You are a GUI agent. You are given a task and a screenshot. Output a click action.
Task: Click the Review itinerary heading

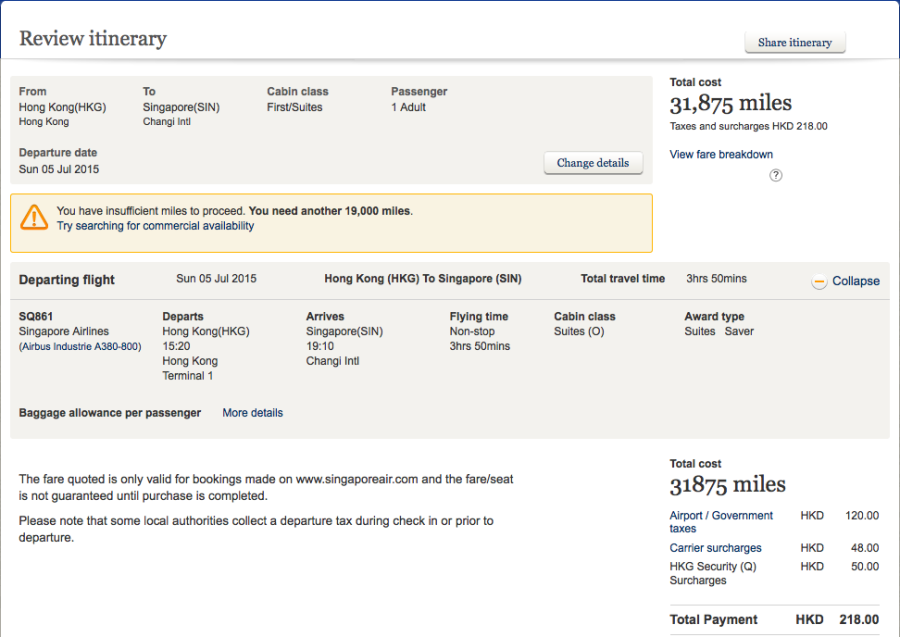[93, 39]
